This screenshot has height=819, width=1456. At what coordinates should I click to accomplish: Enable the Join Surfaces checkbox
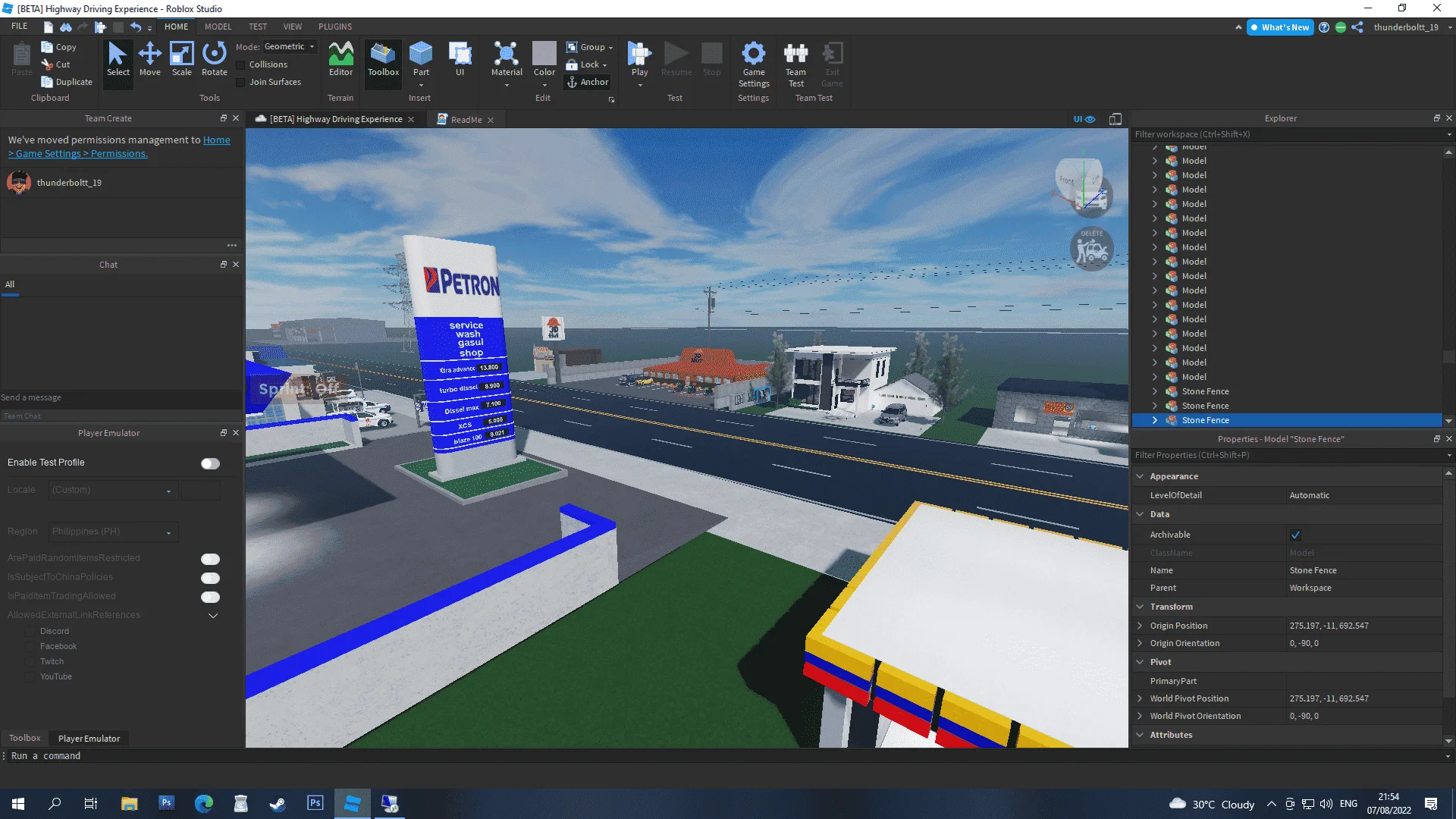point(240,83)
